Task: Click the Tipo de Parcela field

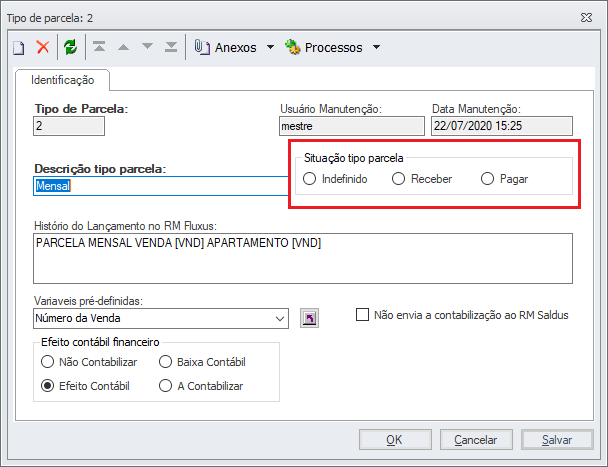Action: 69,126
